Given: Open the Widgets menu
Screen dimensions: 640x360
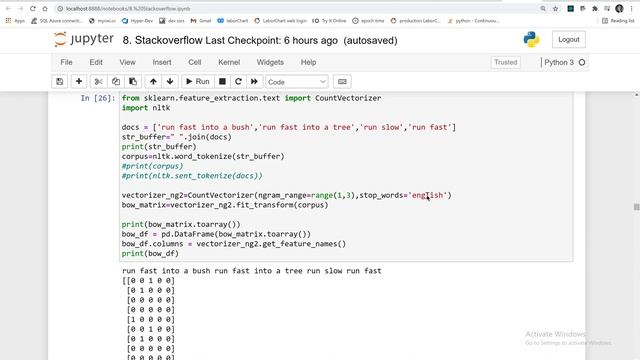Looking at the screenshot, I should click(270, 62).
